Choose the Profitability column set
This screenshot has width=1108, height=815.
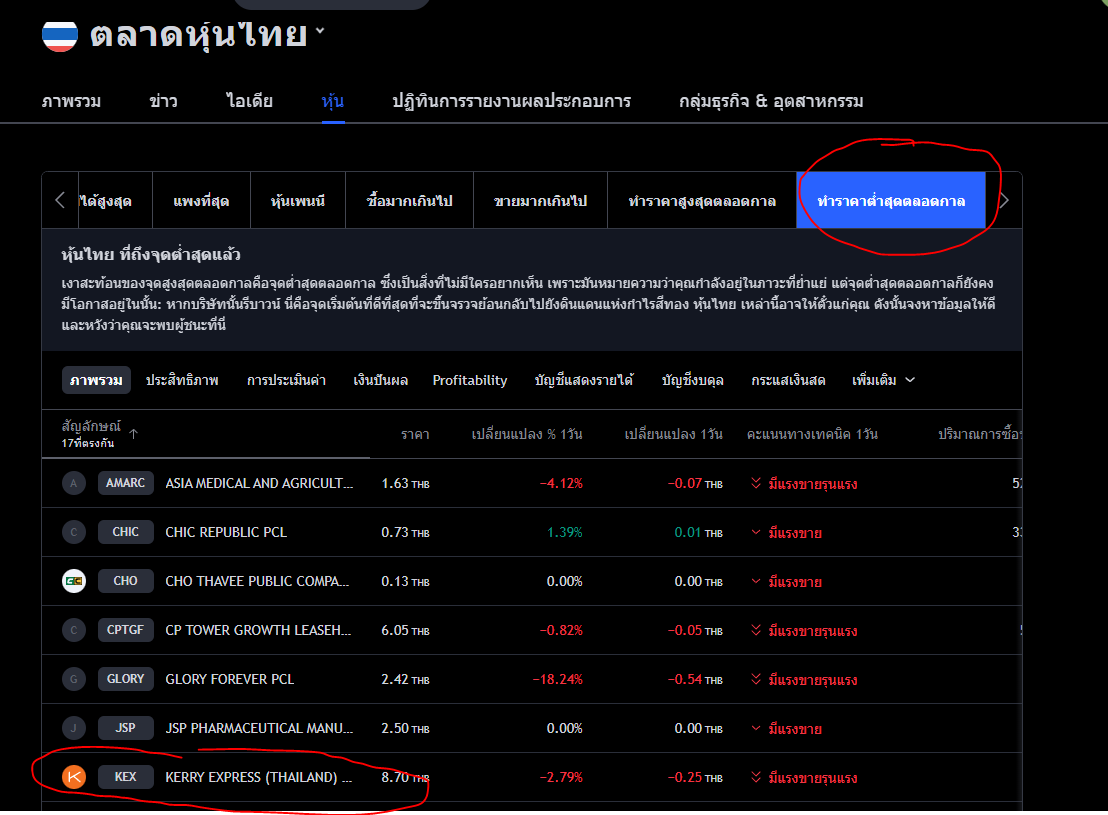tap(470, 380)
